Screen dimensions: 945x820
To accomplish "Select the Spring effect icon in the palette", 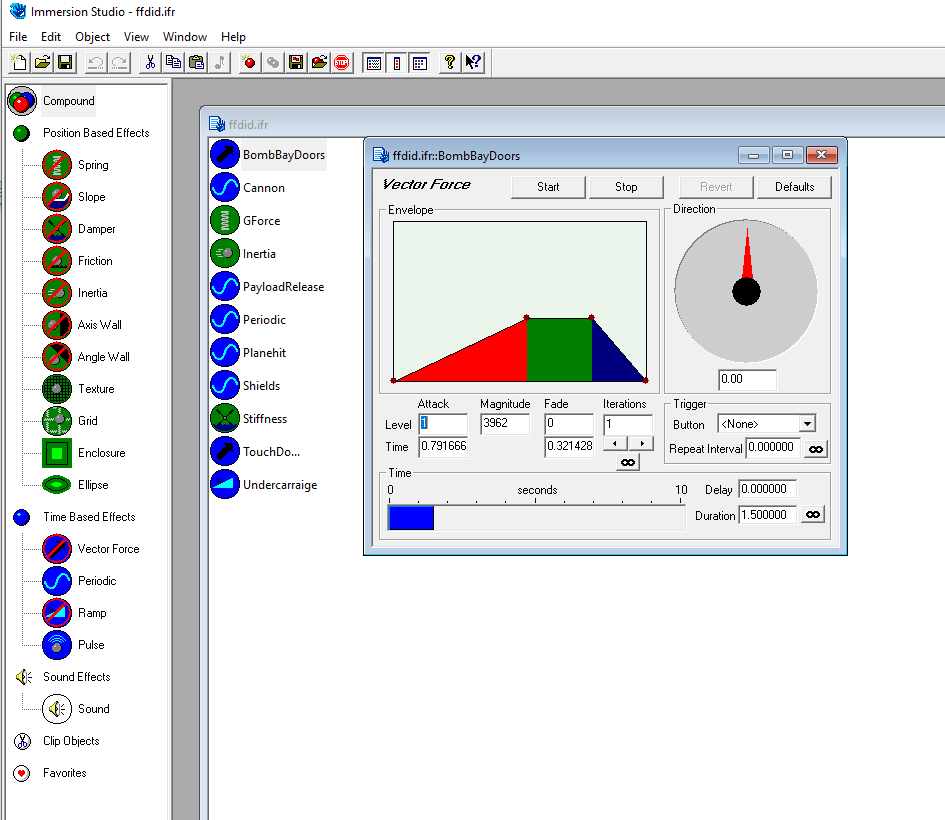I will click(57, 165).
